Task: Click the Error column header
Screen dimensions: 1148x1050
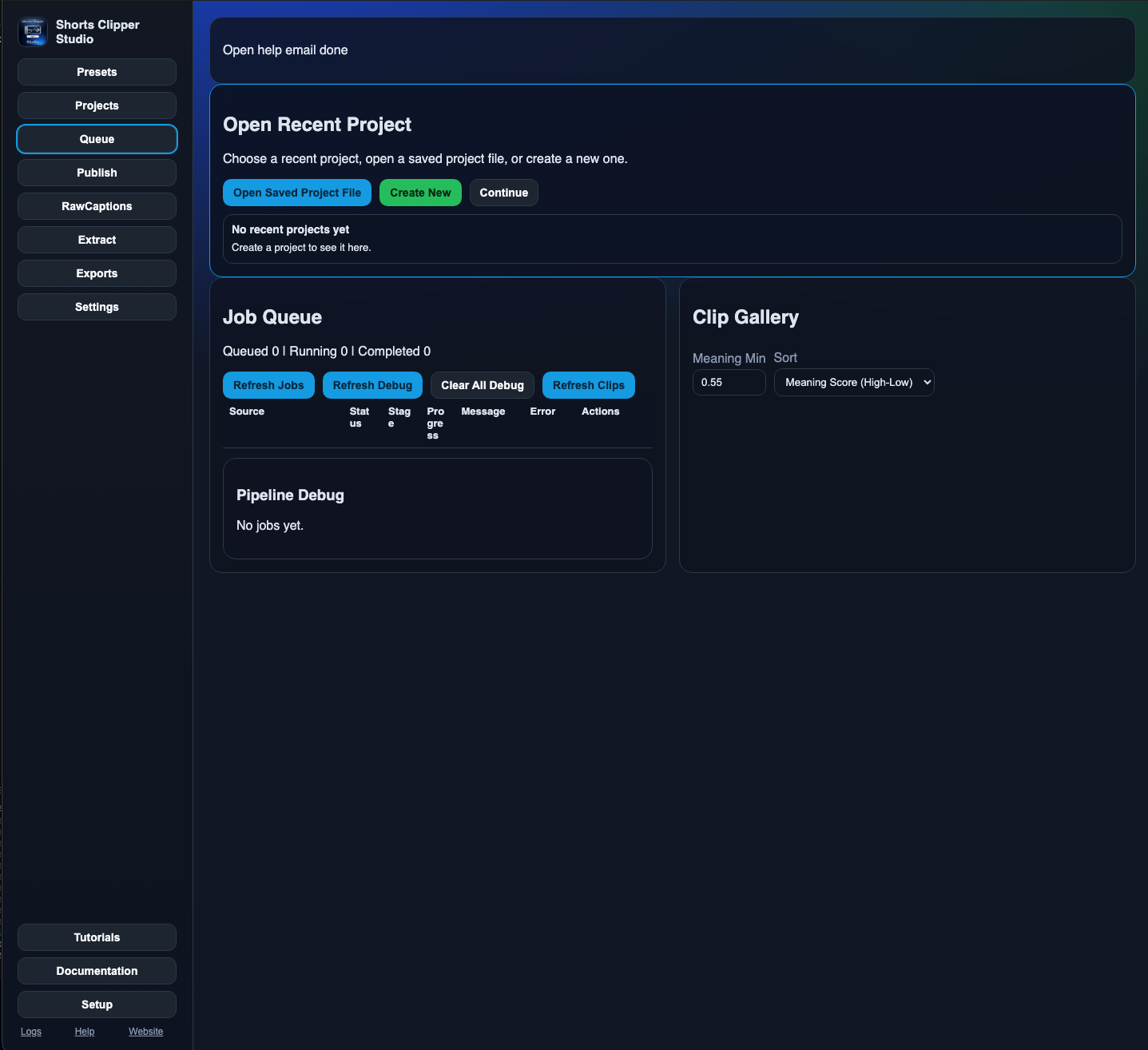Action: (x=542, y=412)
